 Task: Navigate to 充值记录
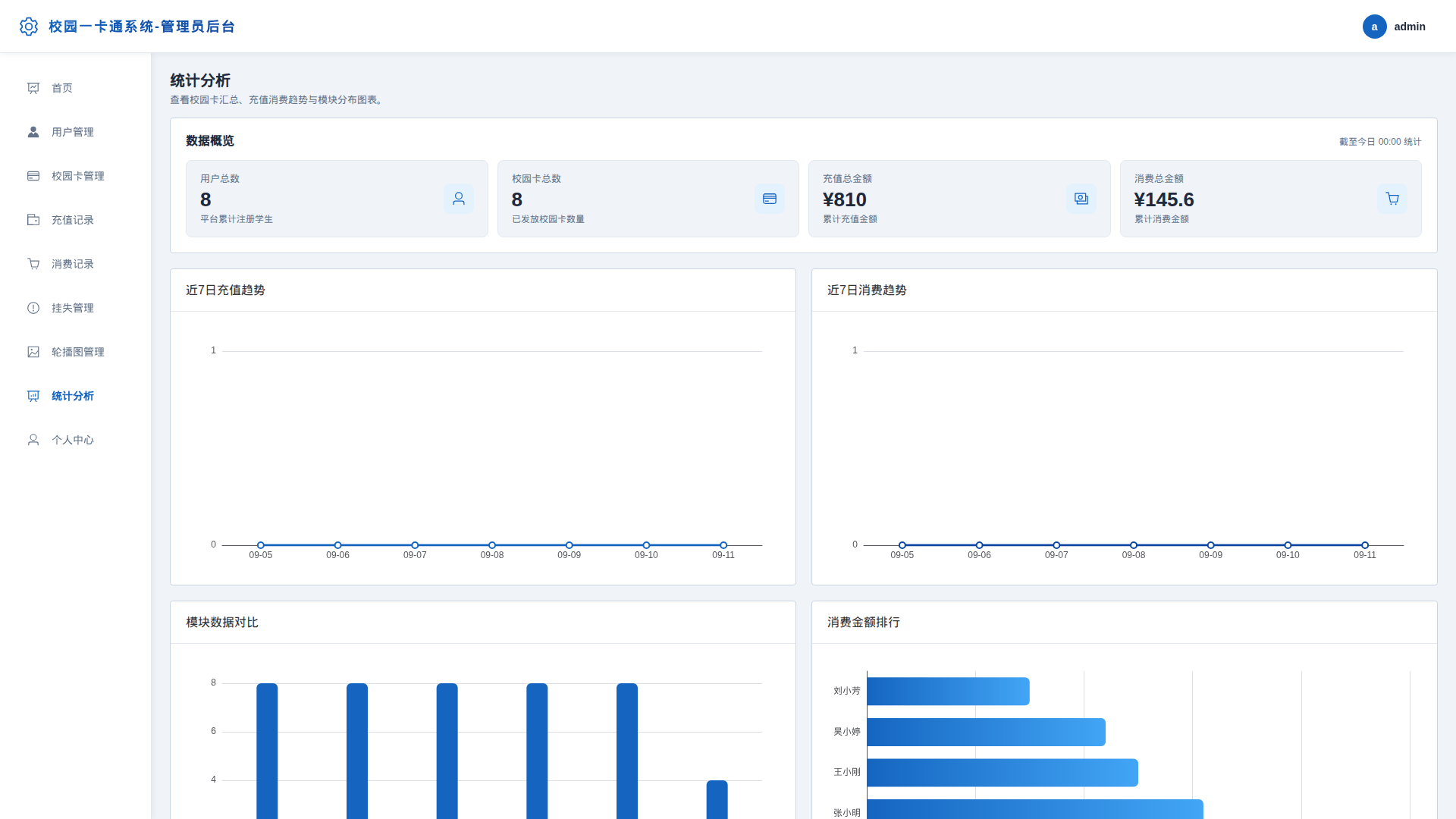coord(76,220)
